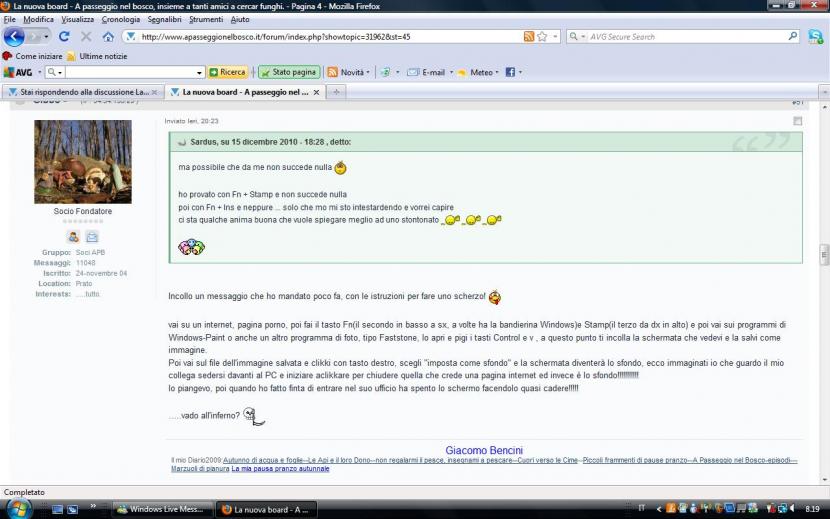Reload the current forum page
The image size is (830, 519).
pos(64,37)
